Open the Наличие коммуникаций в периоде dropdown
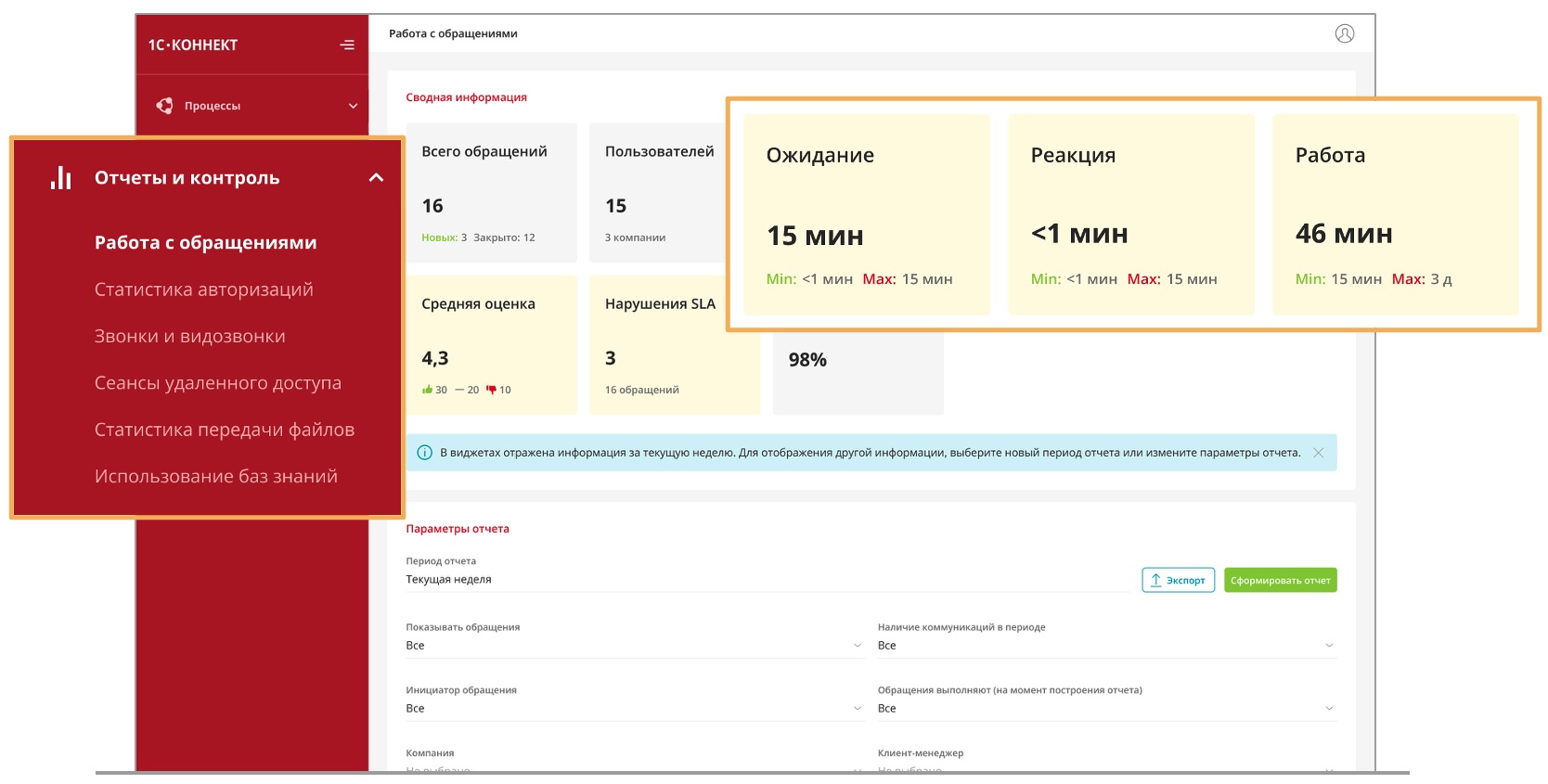The width and height of the screenshot is (1548, 784). click(x=1106, y=646)
